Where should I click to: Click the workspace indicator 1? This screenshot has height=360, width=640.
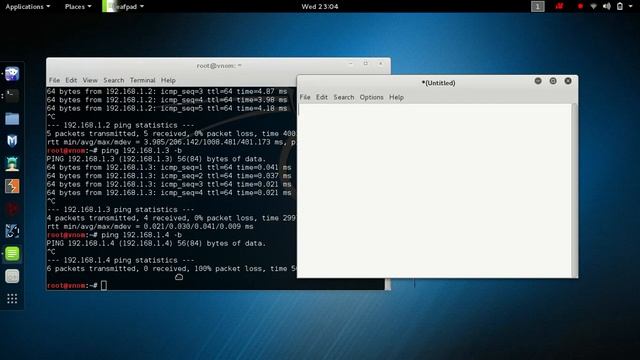click(538, 7)
